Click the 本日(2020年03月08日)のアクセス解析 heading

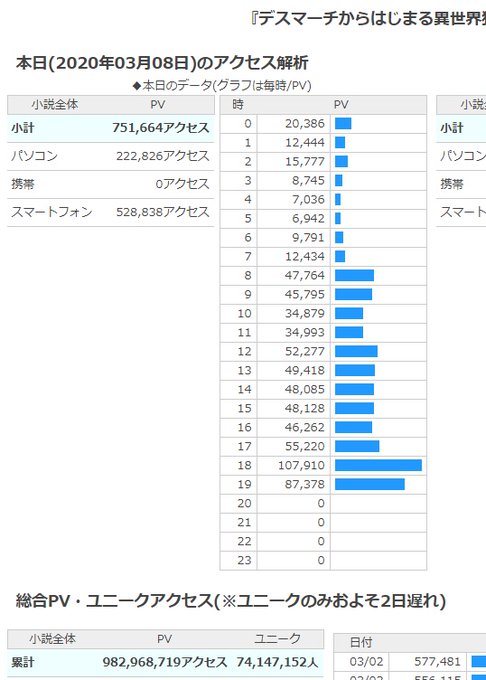tap(162, 63)
